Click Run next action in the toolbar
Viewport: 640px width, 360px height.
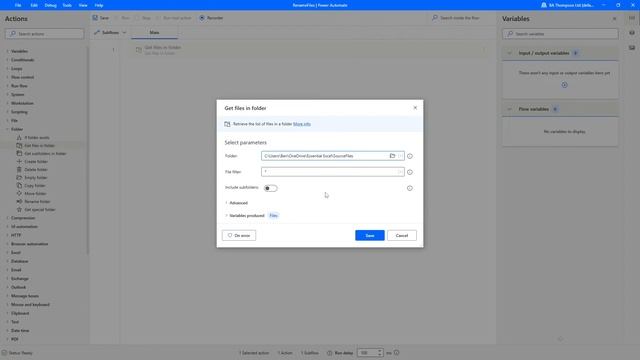(173, 18)
